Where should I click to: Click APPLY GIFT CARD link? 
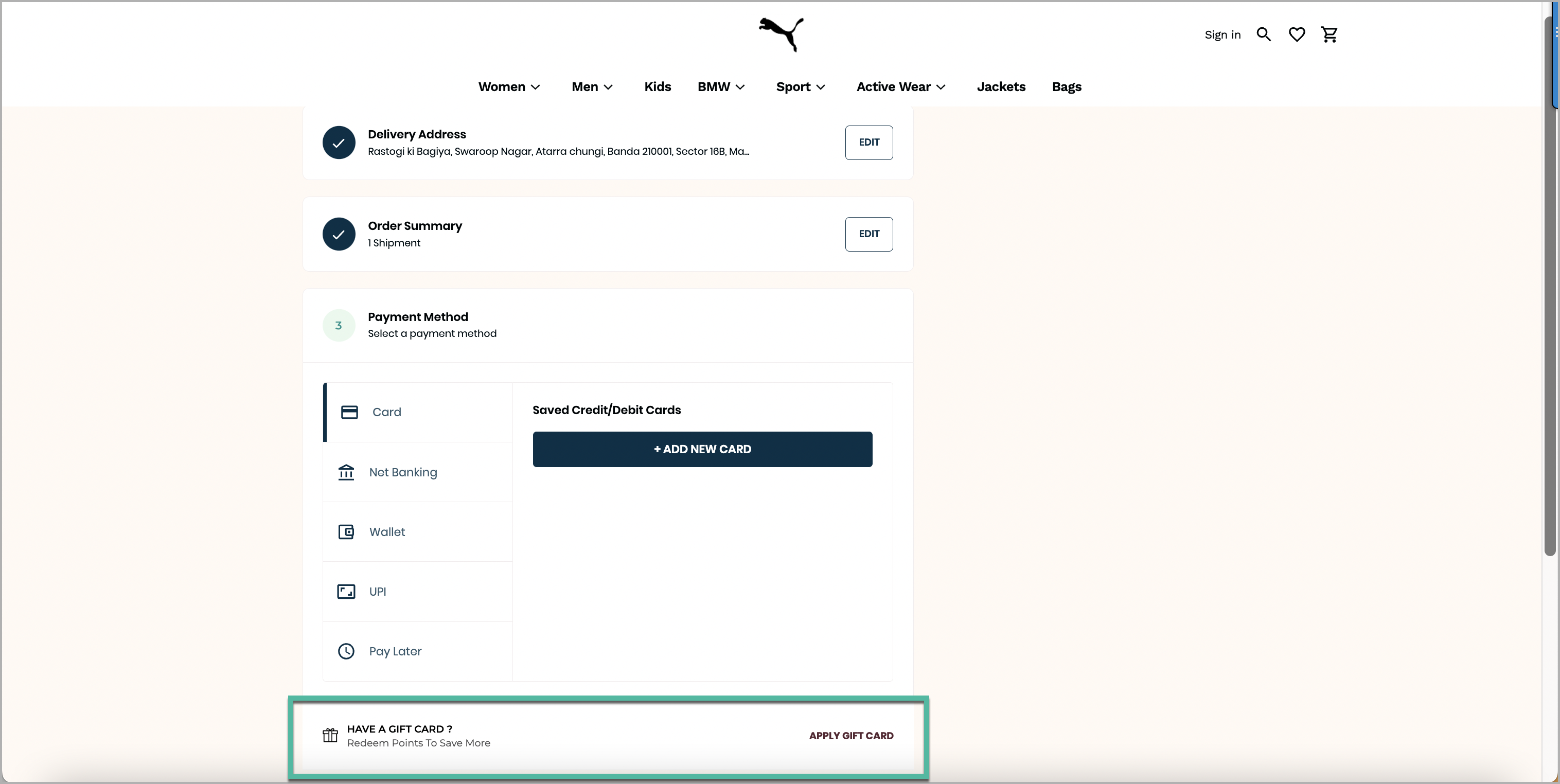point(851,736)
